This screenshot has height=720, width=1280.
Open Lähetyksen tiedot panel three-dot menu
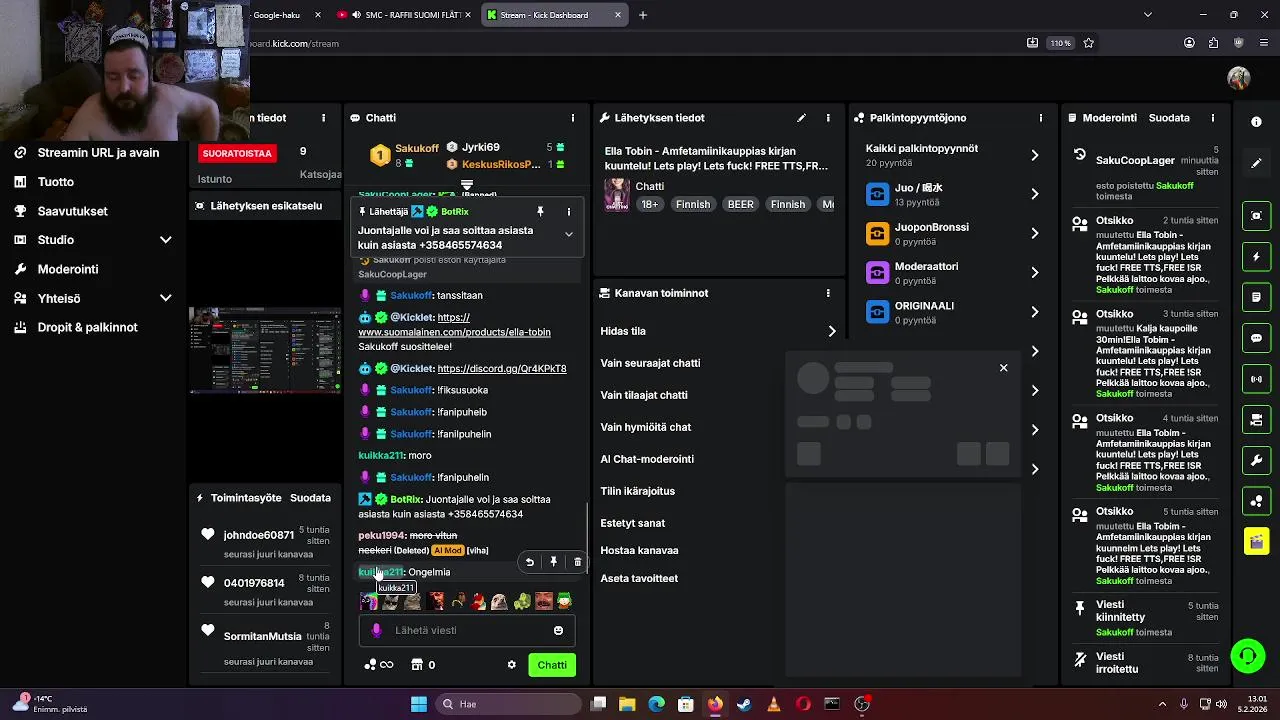(828, 118)
